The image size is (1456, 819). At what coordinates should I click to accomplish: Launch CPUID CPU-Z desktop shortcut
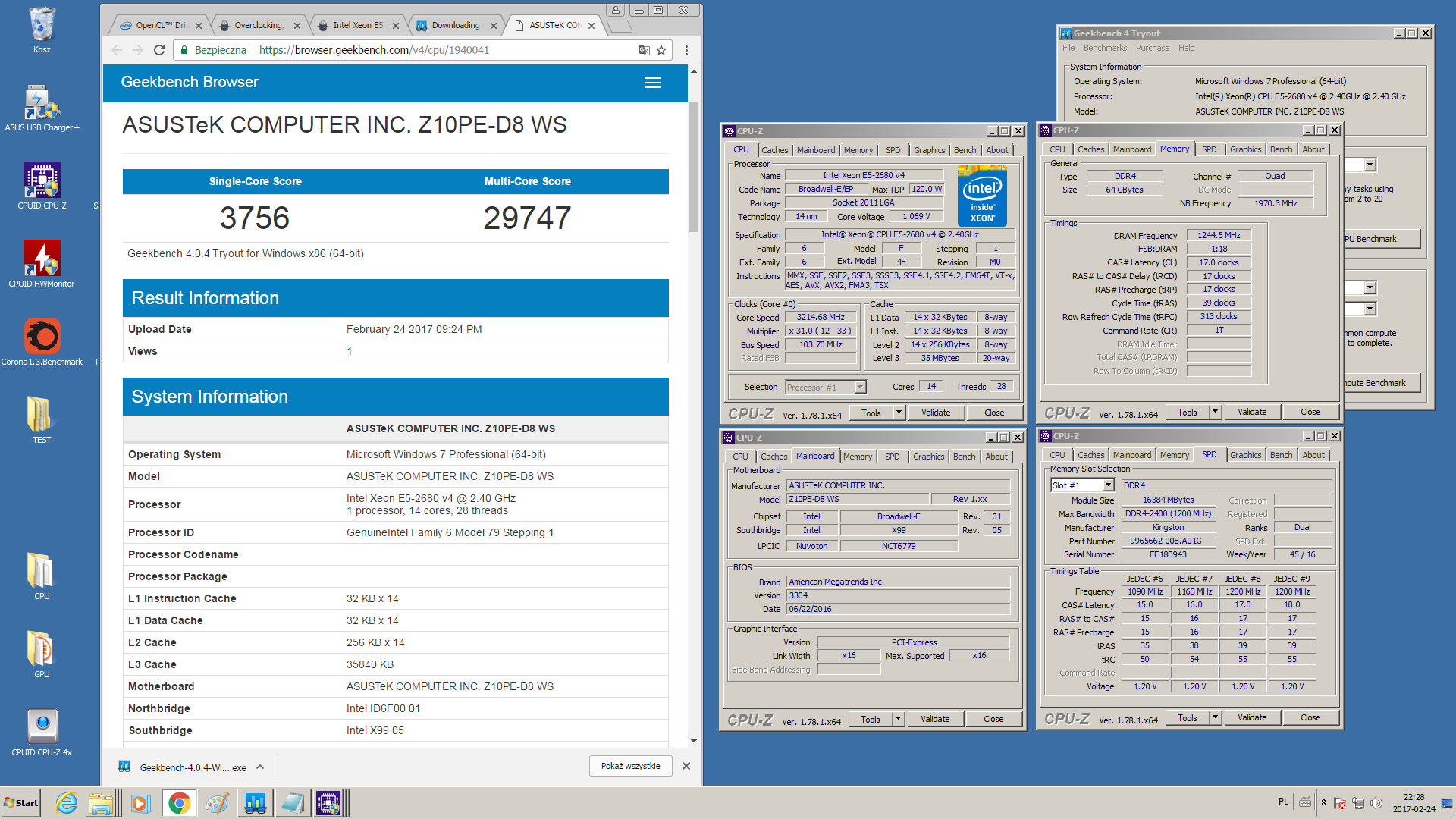(42, 187)
